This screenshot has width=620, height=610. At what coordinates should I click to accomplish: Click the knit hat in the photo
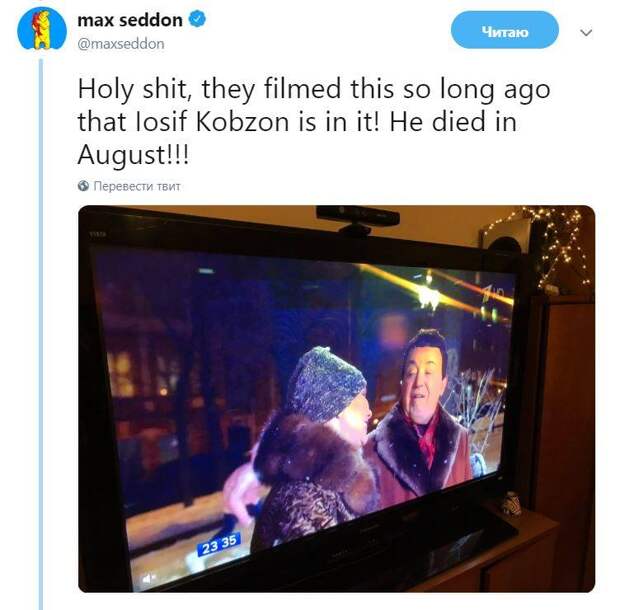326,384
